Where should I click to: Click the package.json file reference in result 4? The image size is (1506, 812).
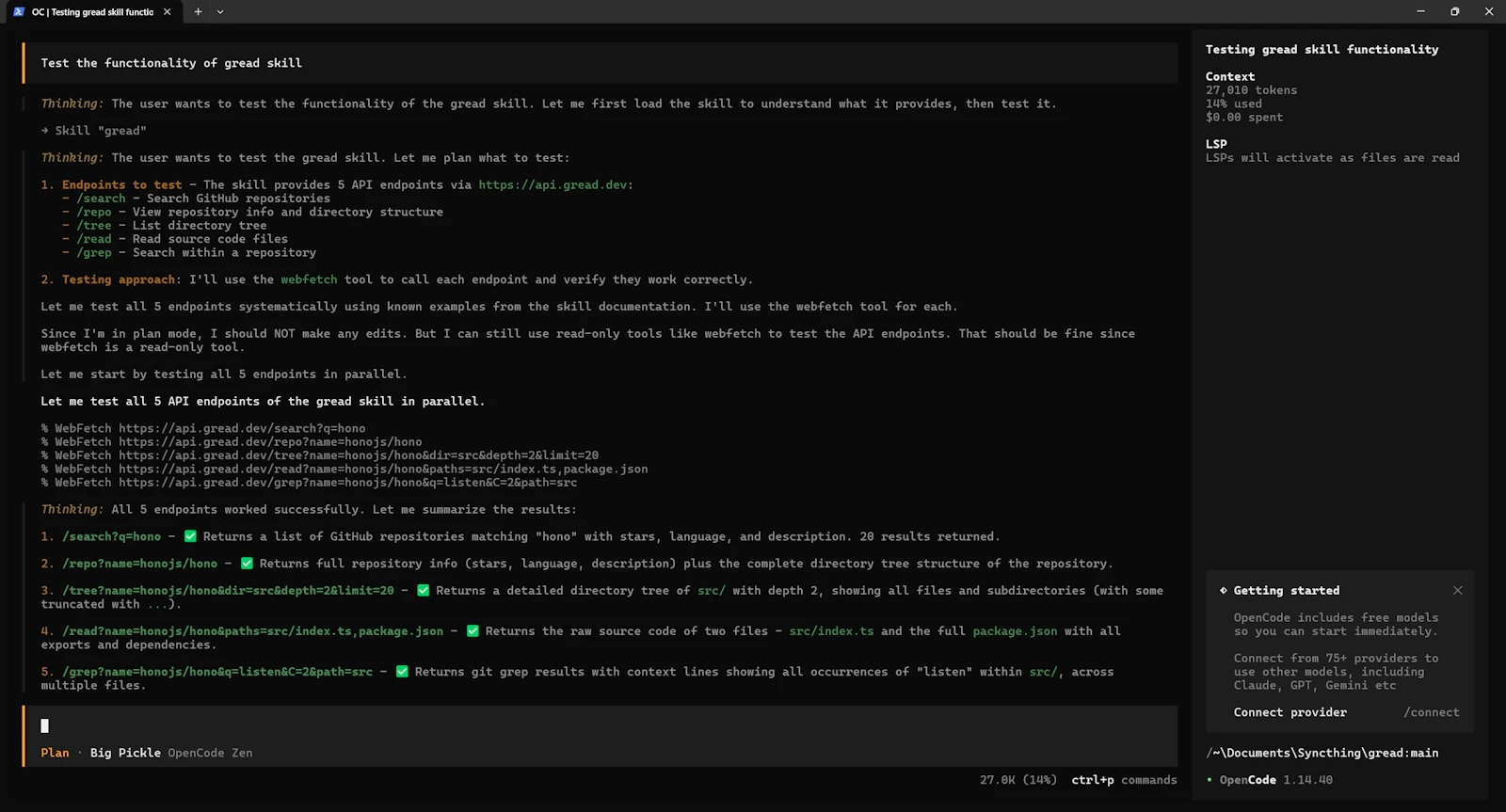point(1015,631)
